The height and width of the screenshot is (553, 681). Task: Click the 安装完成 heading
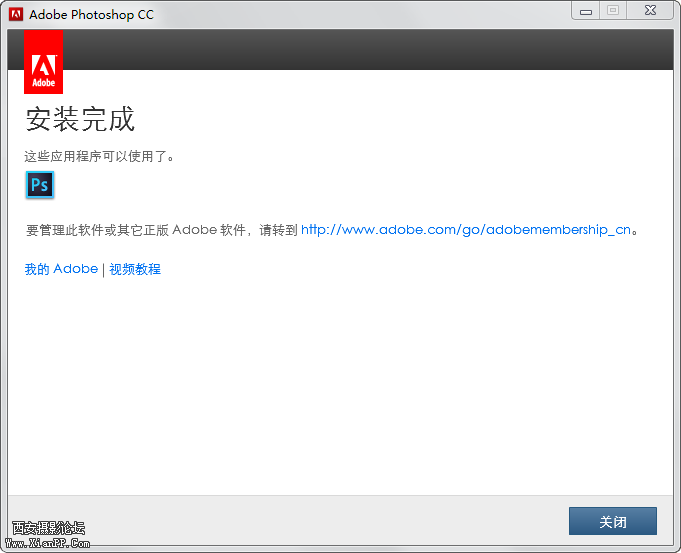(x=80, y=120)
